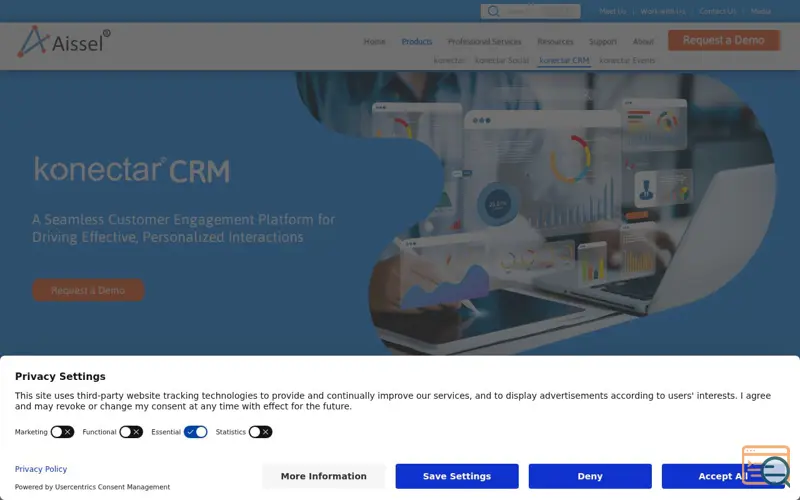Open the Resources menu
The height and width of the screenshot is (500, 800).
[x=555, y=41]
